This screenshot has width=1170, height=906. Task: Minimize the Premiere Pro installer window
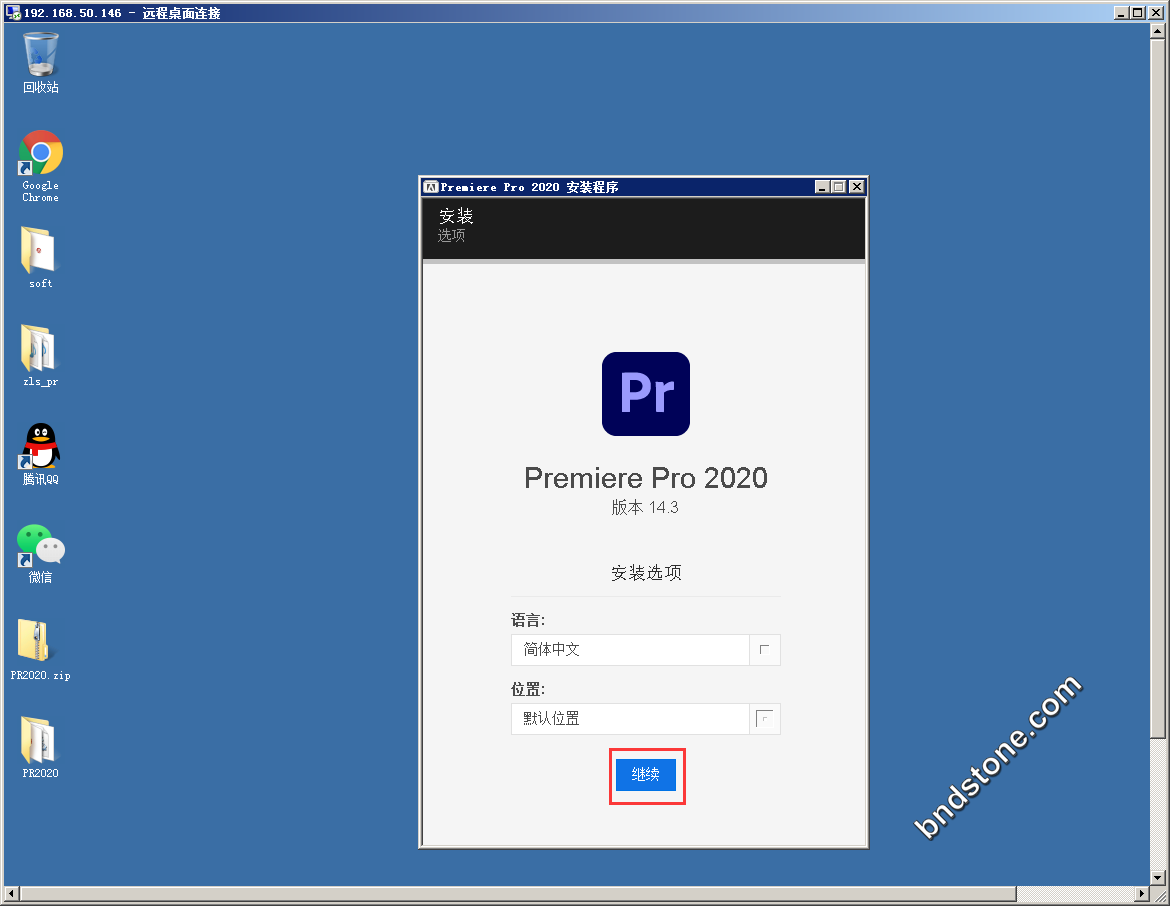click(x=822, y=187)
